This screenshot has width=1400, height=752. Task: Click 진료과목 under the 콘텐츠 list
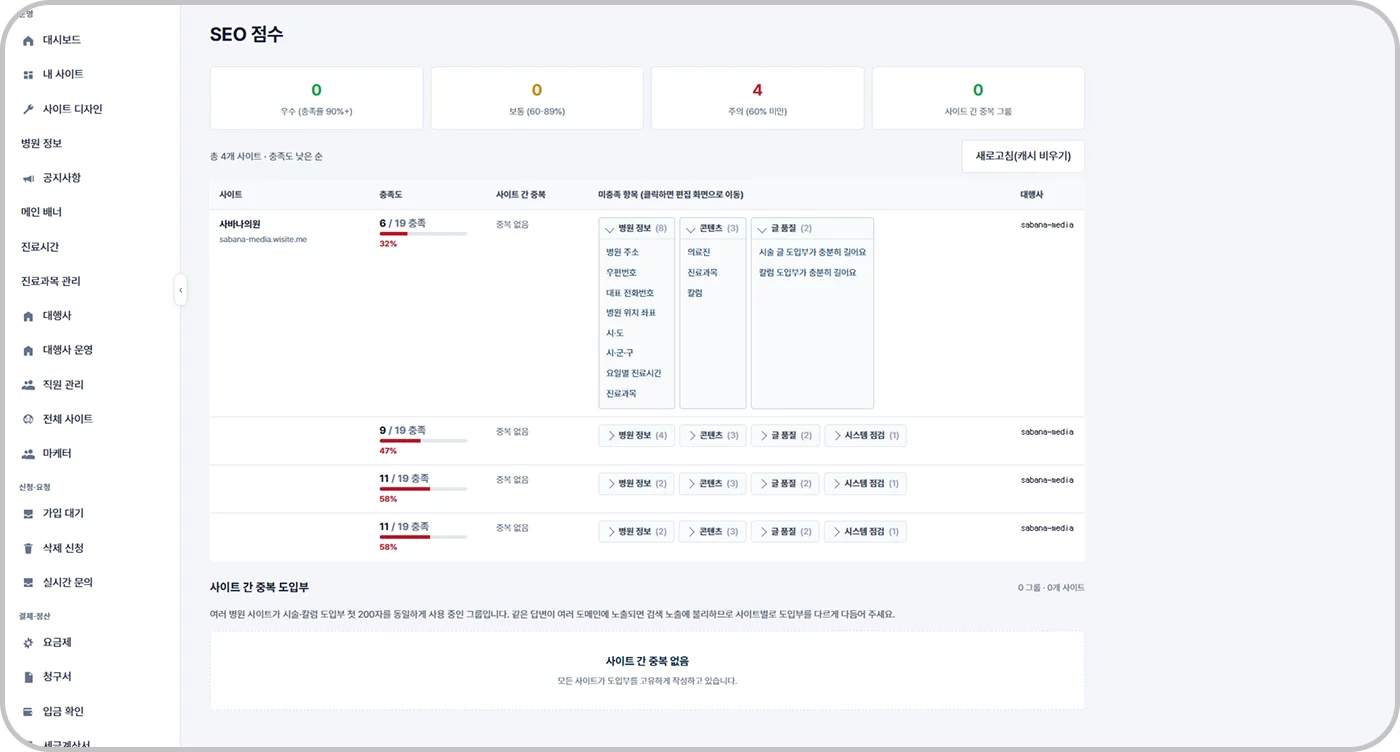(702, 272)
